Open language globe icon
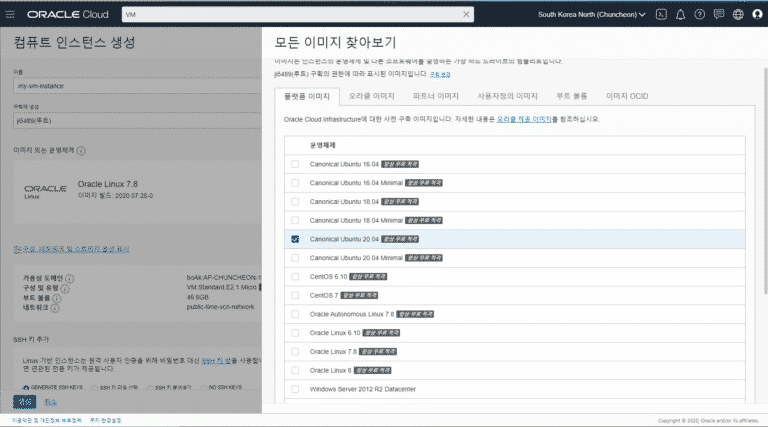 738,14
